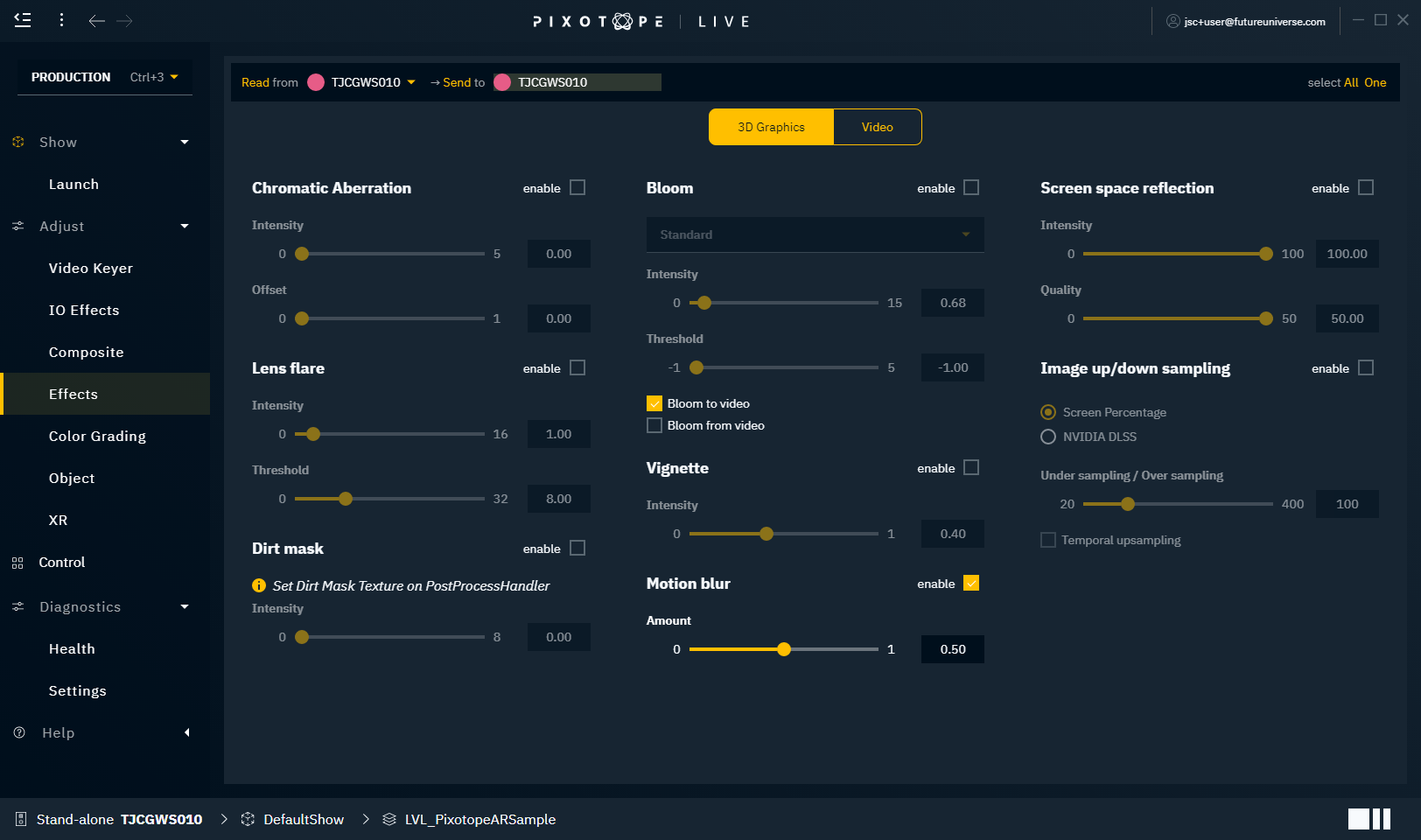This screenshot has width=1421, height=840.
Task: Click the Control grid icon
Action: tap(17, 563)
